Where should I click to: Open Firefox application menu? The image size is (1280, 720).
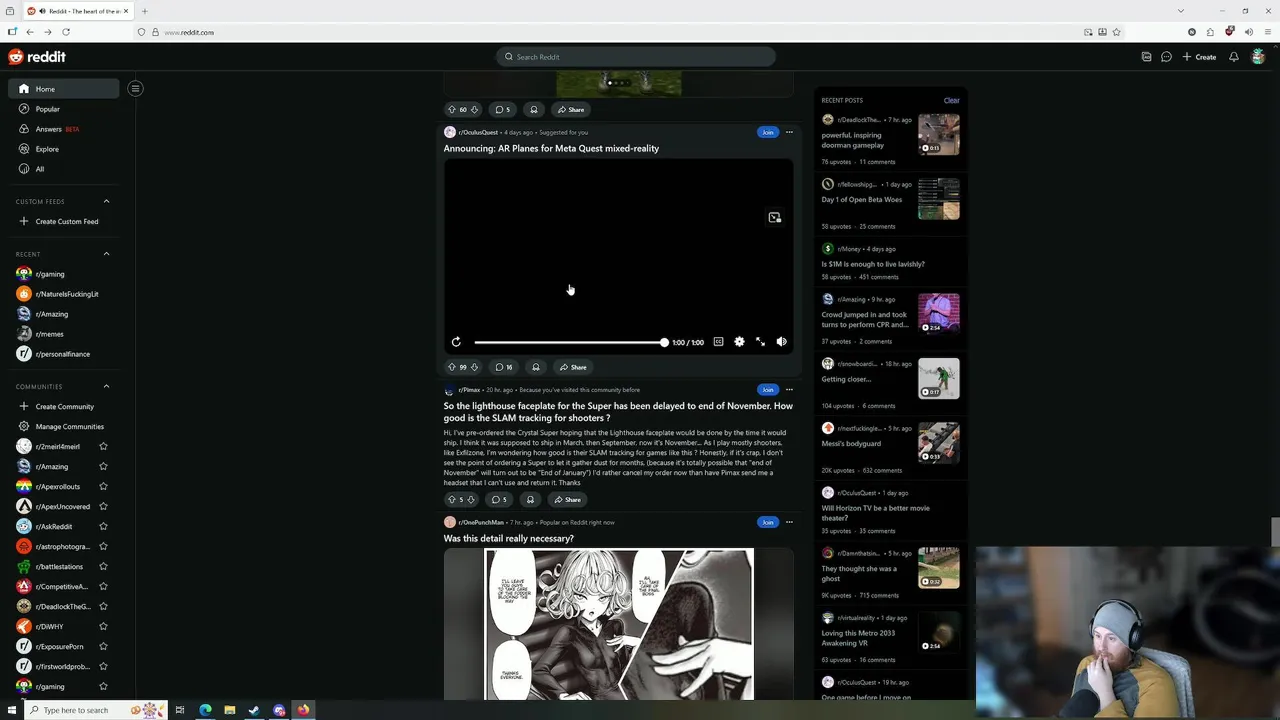pyautogui.click(x=1266, y=32)
